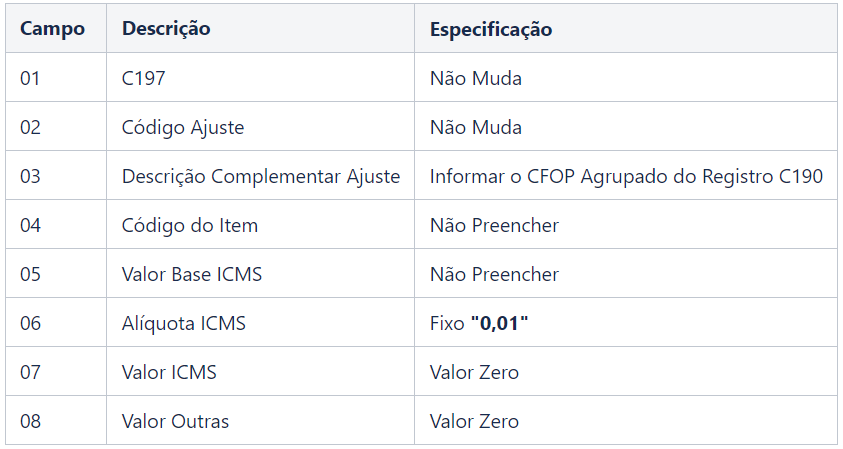Click the CFOP Agrupado specification text
The height and width of the screenshot is (449, 843).
[626, 176]
